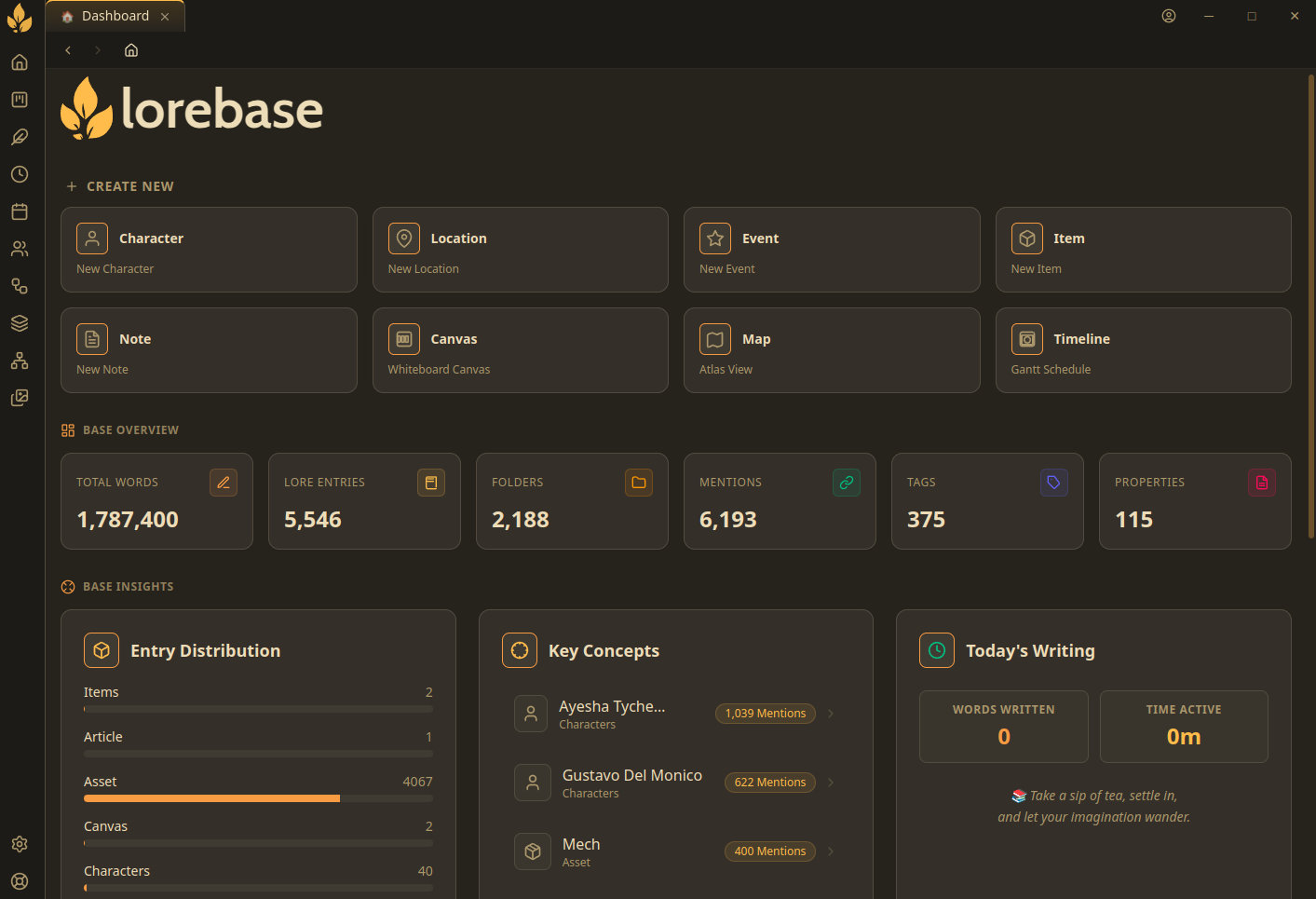Click the Folders folder icon

639,483
